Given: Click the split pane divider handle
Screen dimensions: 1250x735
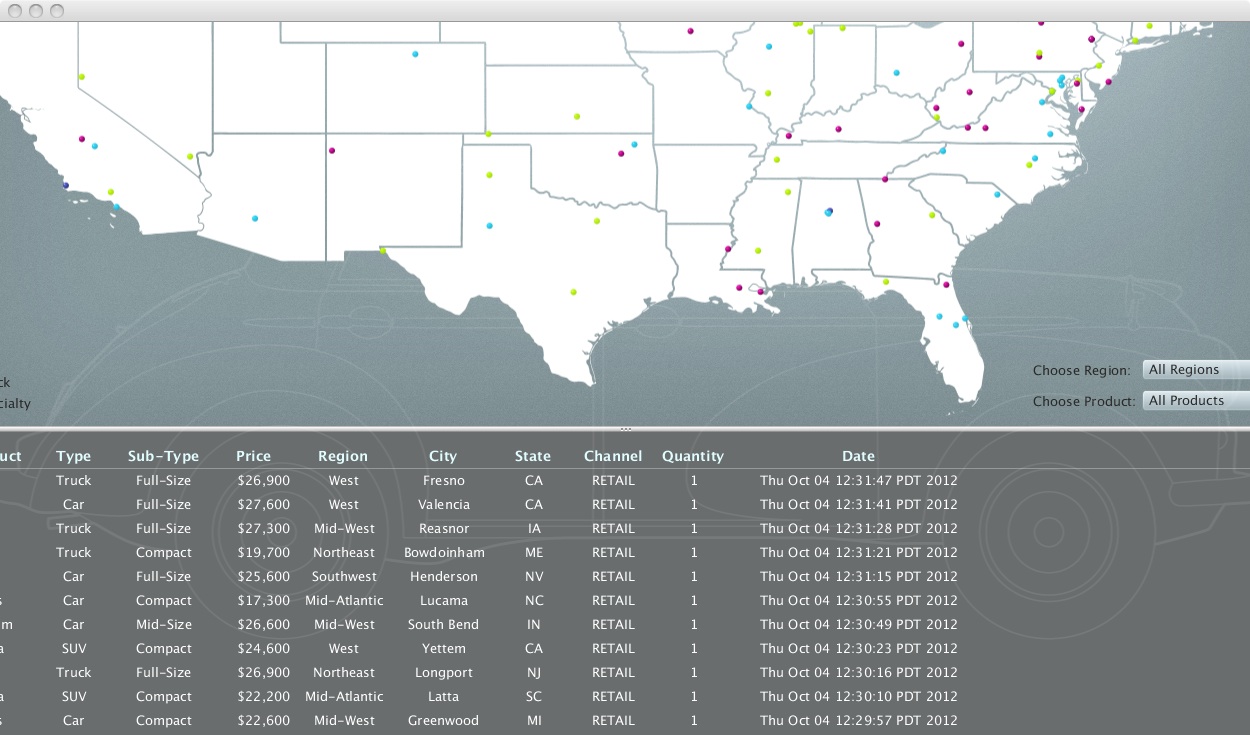Looking at the screenshot, I should click(x=625, y=429).
